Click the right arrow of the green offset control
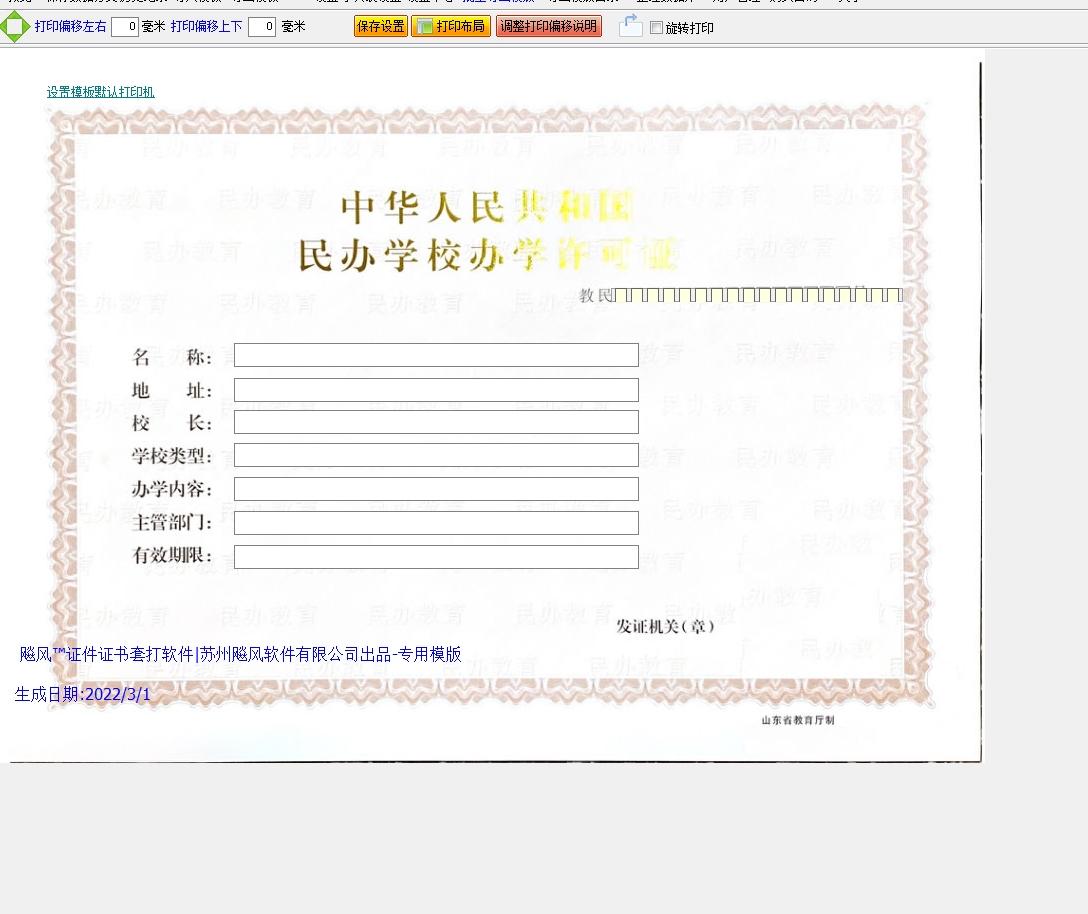Viewport: 1088px width, 914px height. pyautogui.click(x=26, y=27)
